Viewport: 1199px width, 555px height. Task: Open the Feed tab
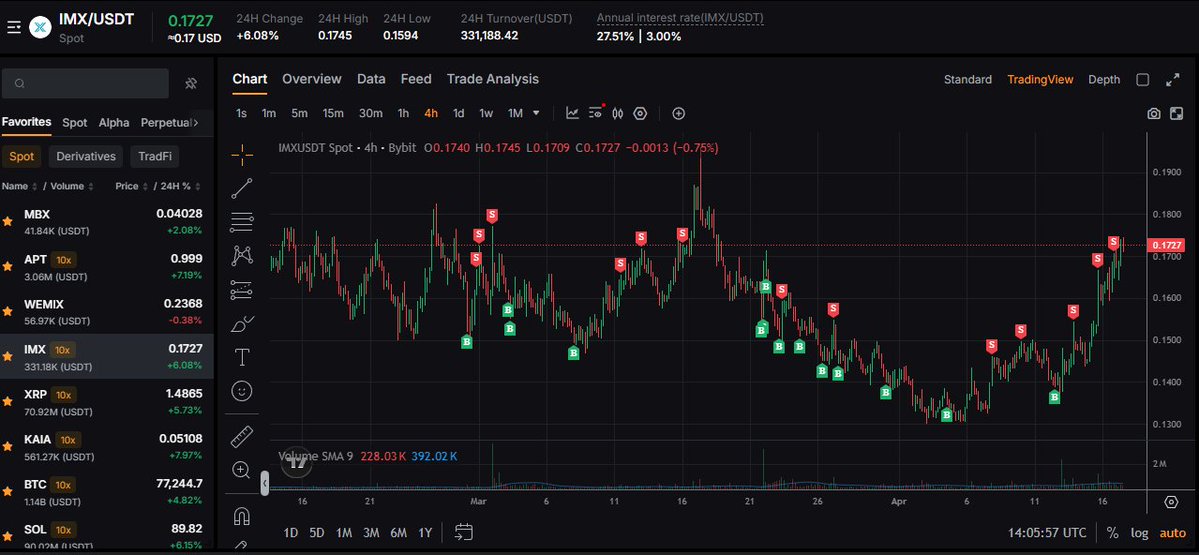(x=416, y=79)
